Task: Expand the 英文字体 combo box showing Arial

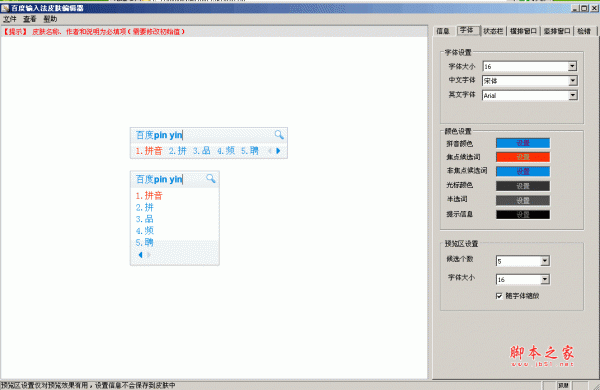Action: click(572, 95)
